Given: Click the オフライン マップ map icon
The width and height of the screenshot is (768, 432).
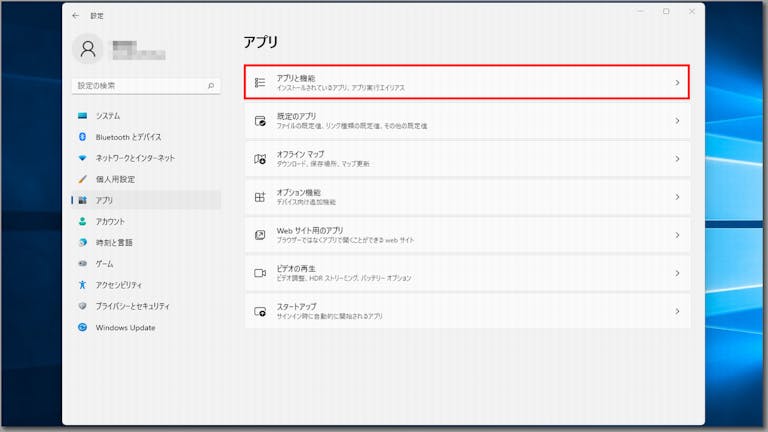Looking at the screenshot, I should pyautogui.click(x=260, y=159).
